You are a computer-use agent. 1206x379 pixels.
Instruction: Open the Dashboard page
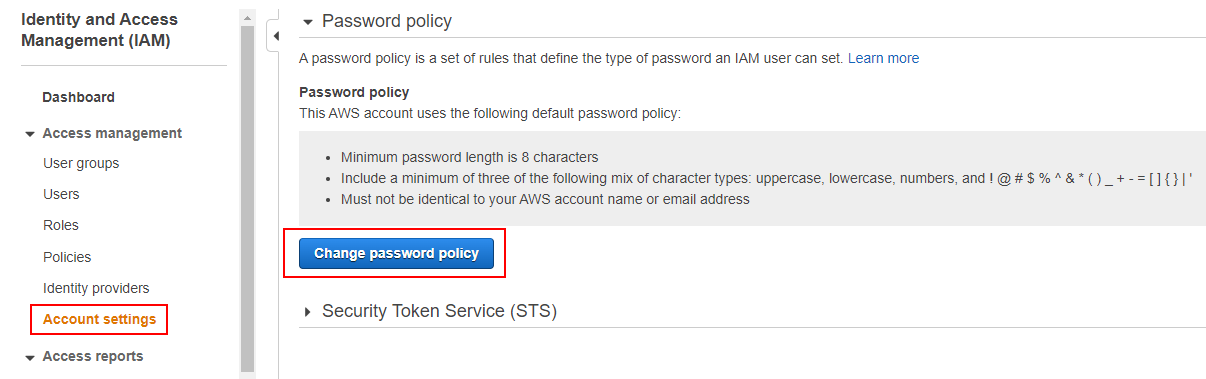pos(78,97)
